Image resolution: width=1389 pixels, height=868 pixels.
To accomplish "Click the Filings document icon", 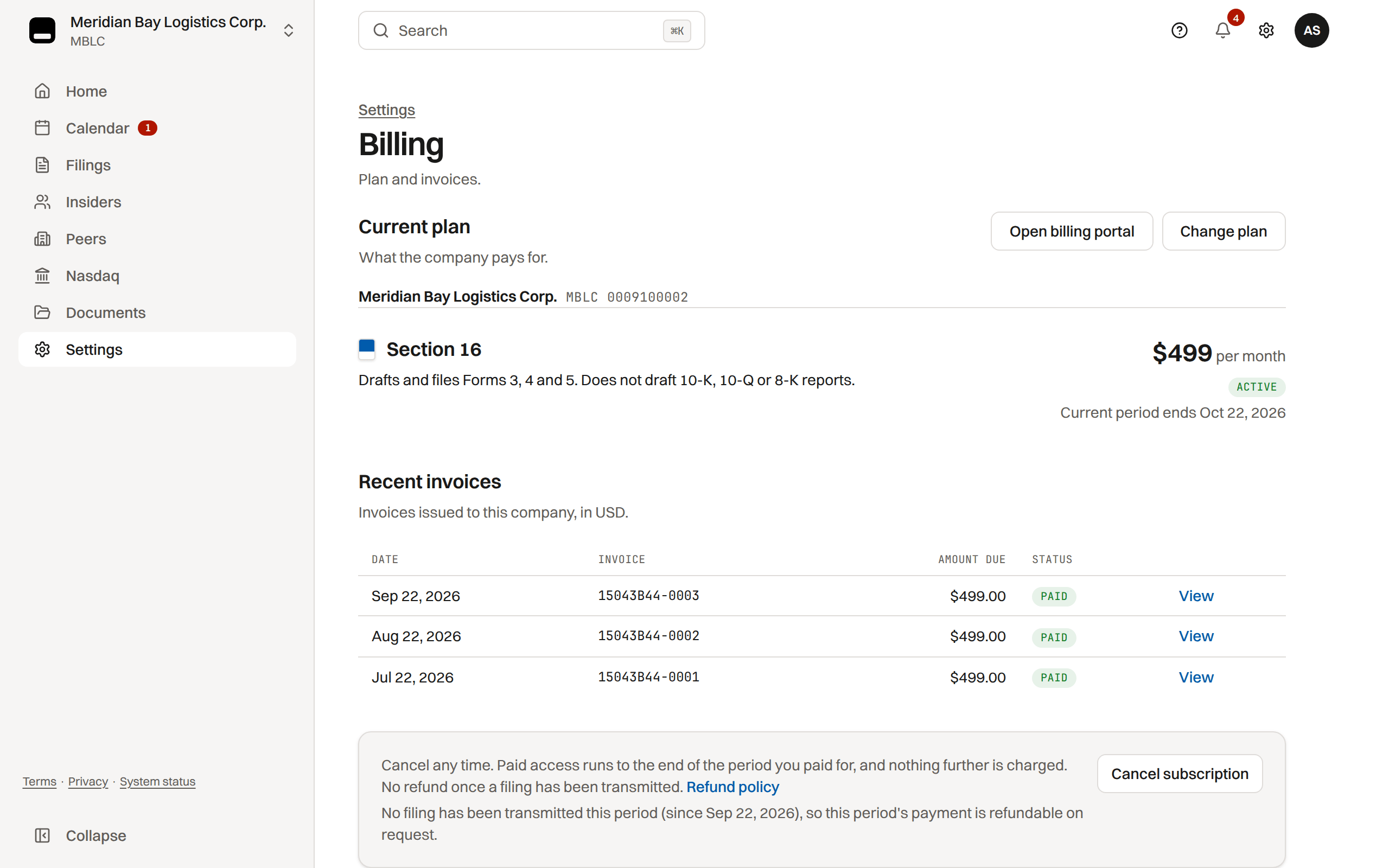I will pyautogui.click(x=42, y=165).
